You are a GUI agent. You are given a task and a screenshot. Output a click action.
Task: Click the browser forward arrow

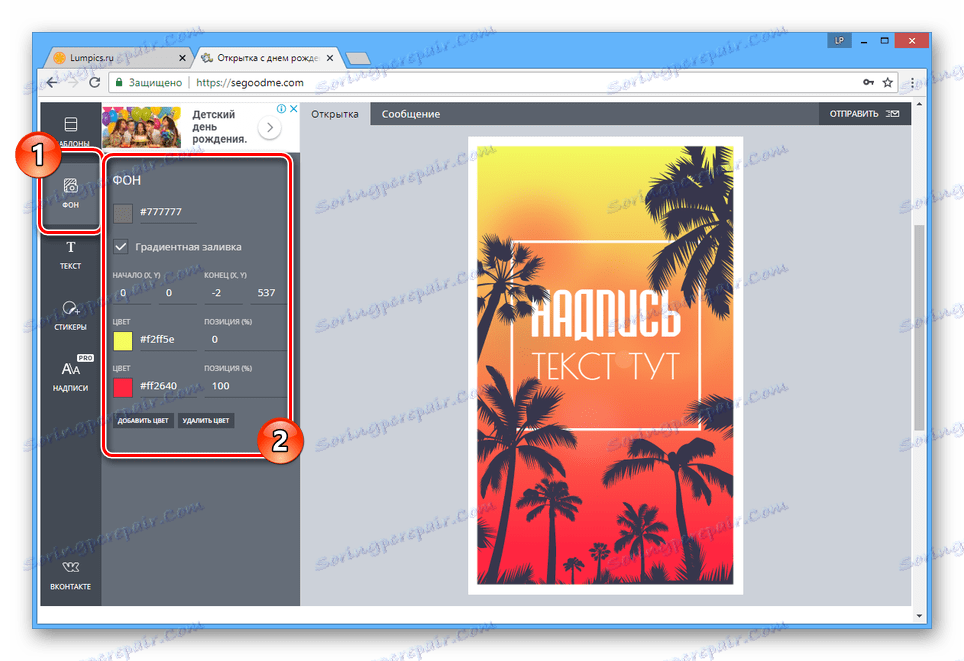click(73, 82)
